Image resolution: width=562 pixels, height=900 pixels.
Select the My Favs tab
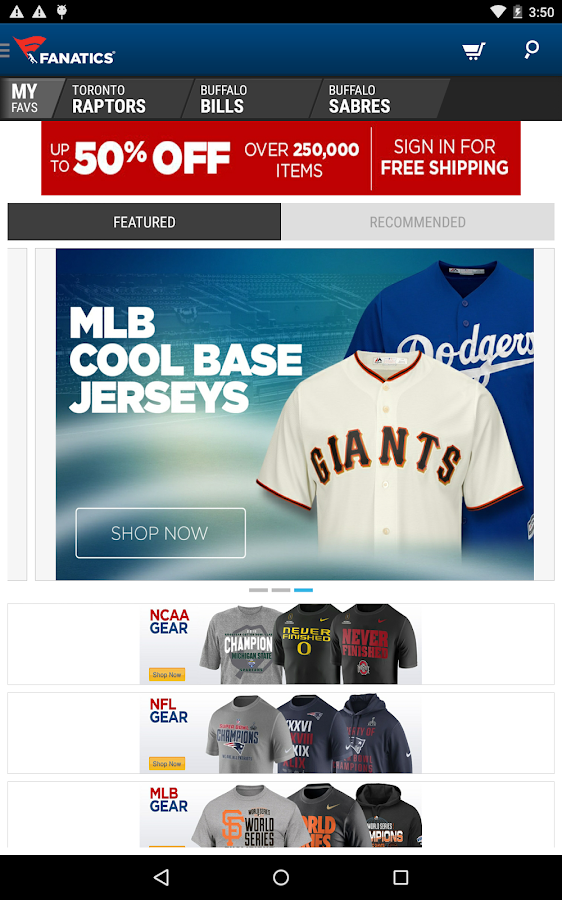tap(29, 98)
